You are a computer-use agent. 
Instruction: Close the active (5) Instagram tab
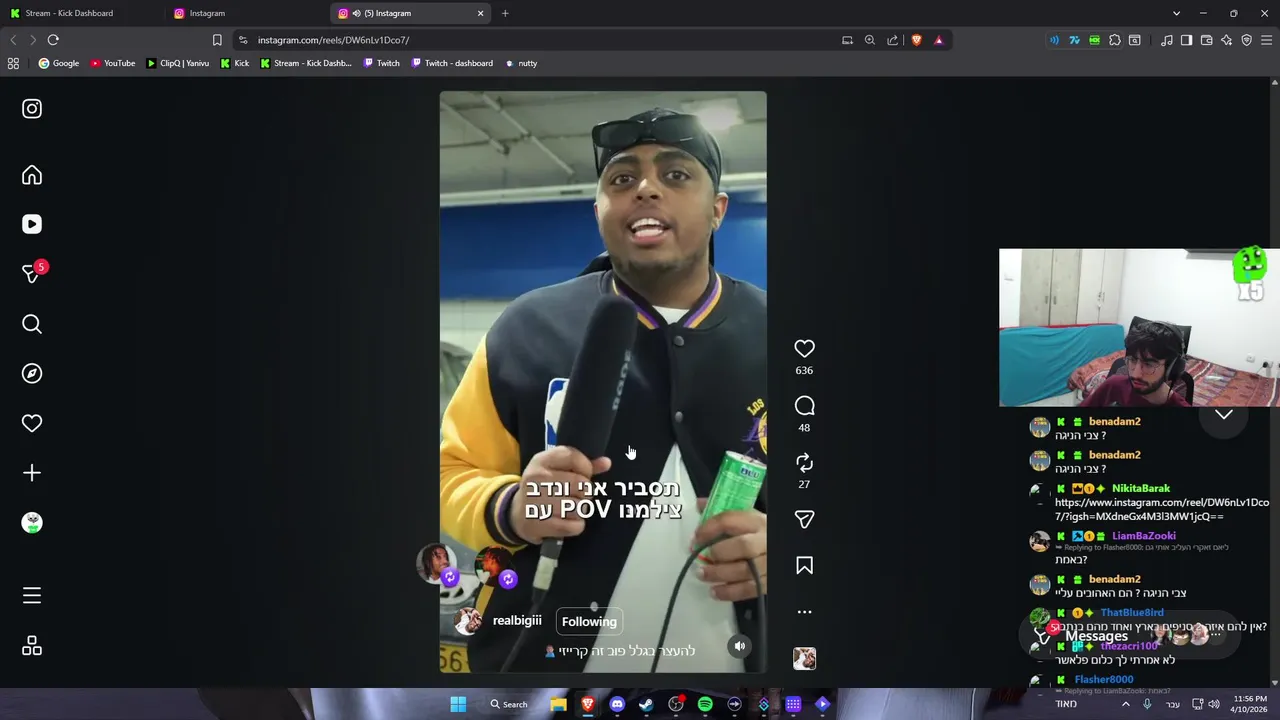[480, 13]
